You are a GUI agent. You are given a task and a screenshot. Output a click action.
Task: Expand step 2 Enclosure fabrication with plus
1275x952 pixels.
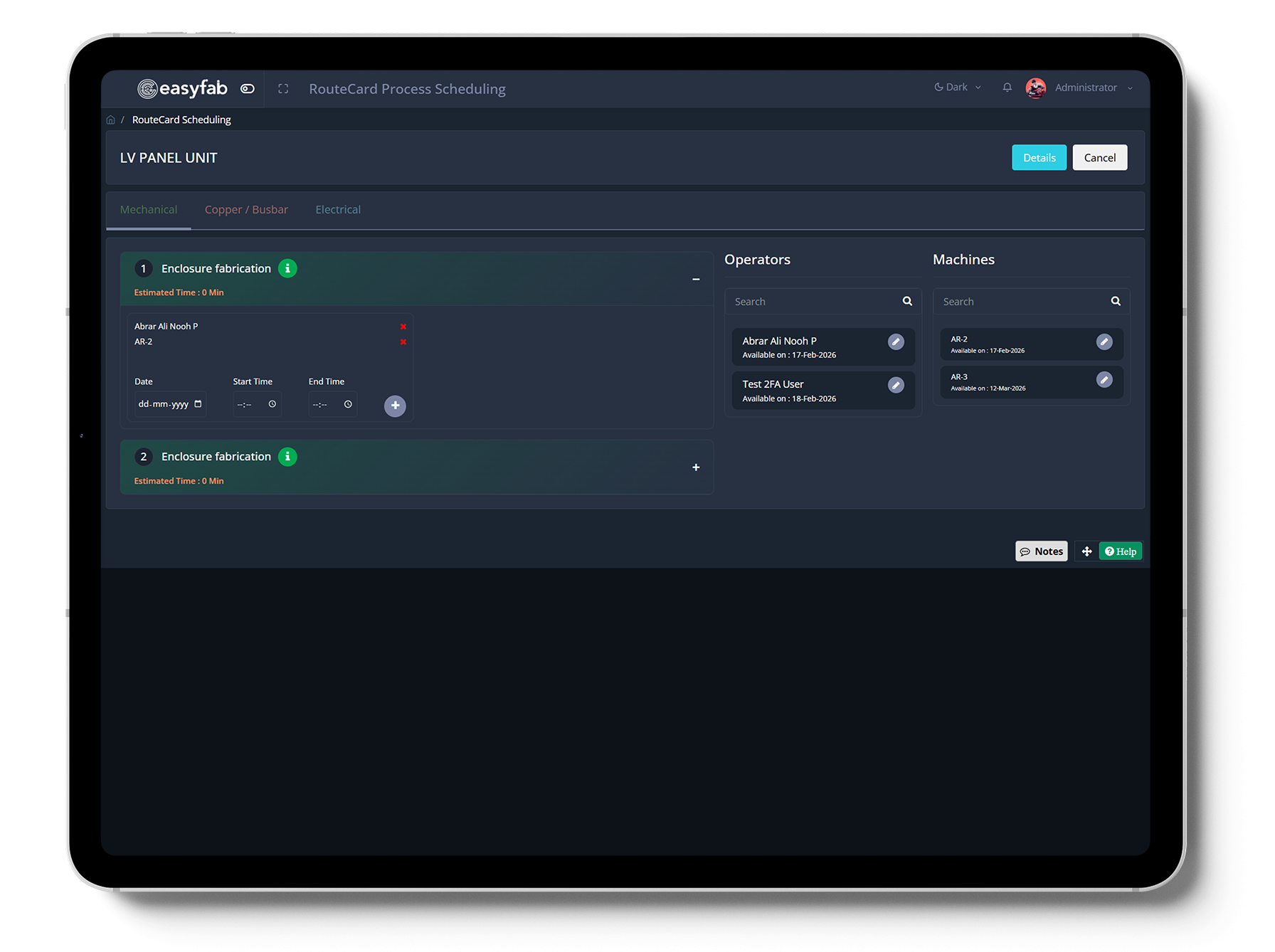(696, 467)
